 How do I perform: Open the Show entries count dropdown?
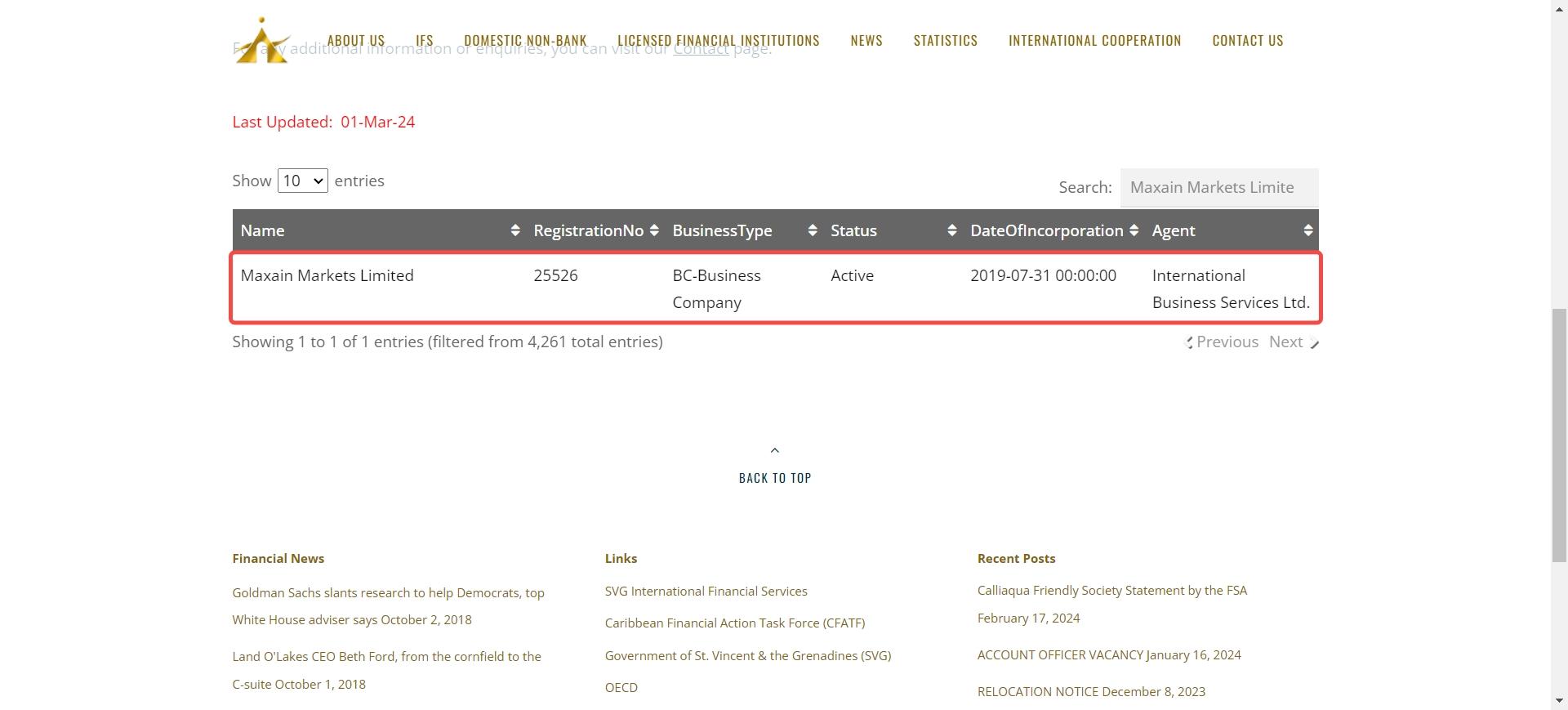[303, 181]
